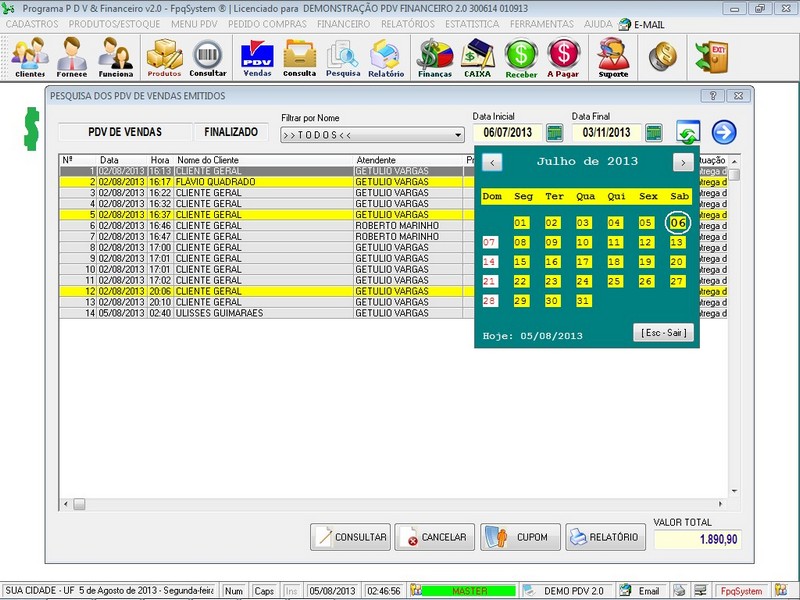Select the ULISSES GUIMARAES row
The image size is (800, 600).
coord(267,313)
